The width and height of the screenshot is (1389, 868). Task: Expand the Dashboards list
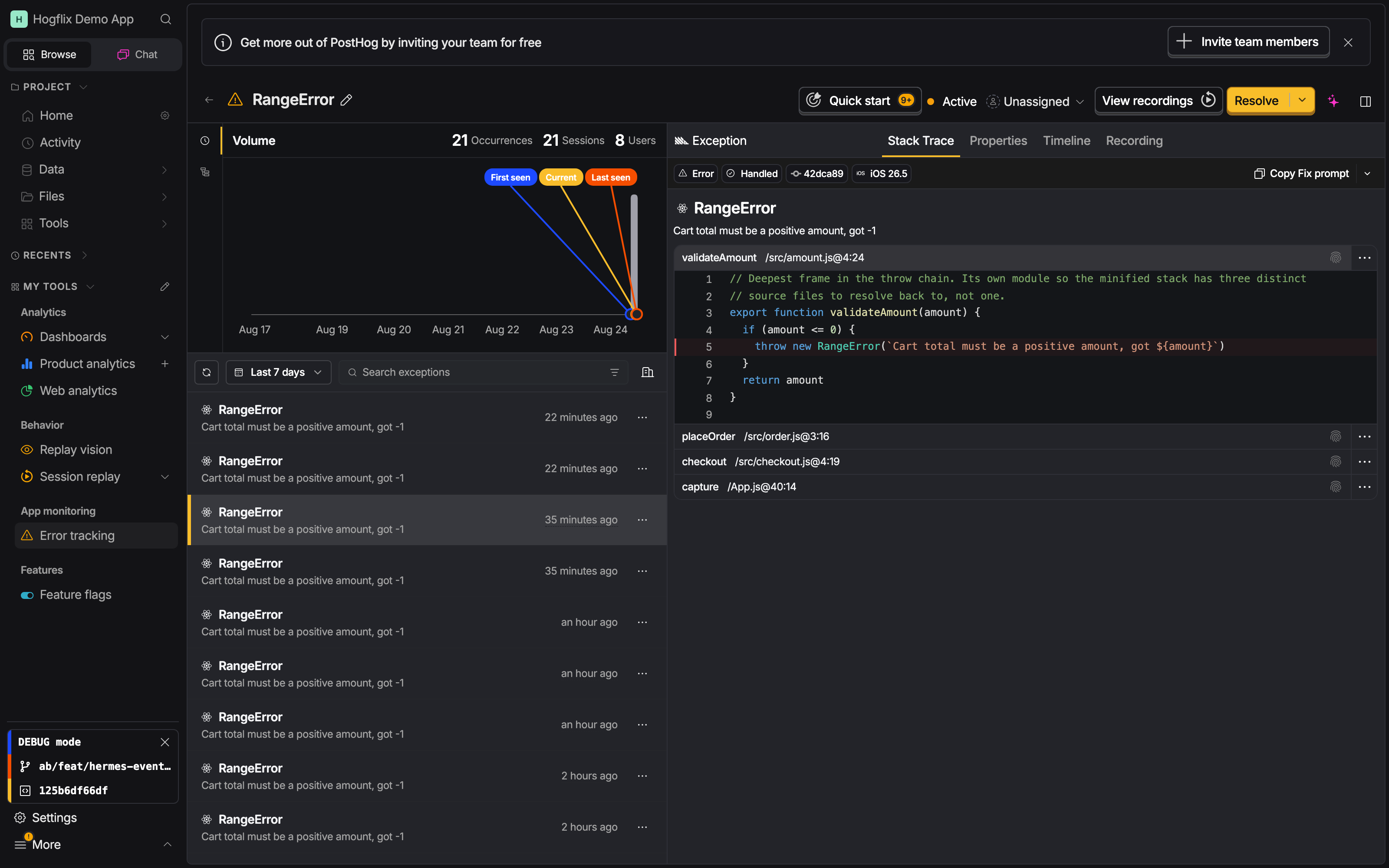click(x=165, y=338)
